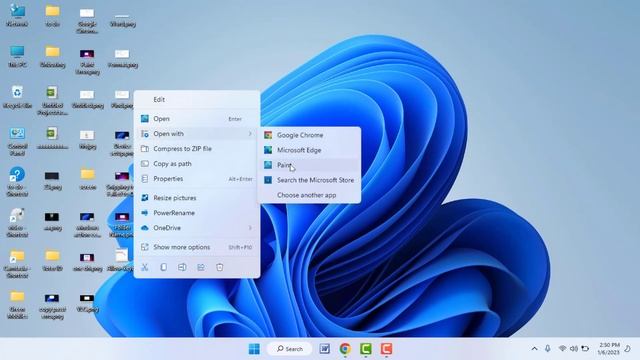The image size is (640, 360).
Task: Open the red Camtasia taskbar icon
Action: pyautogui.click(x=386, y=349)
